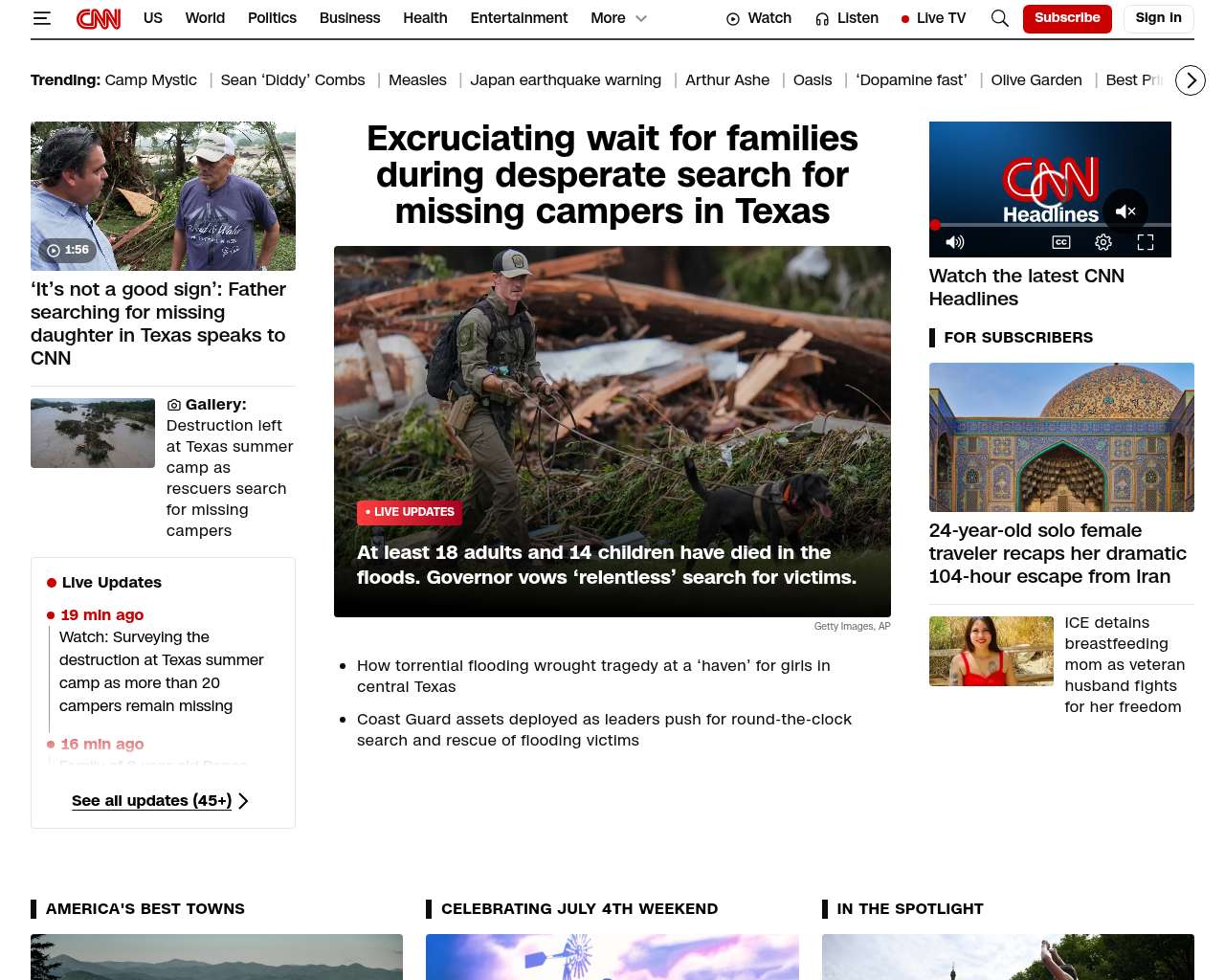Select Camp Mystic trending topic
This screenshot has height=980, width=1225.
click(151, 80)
